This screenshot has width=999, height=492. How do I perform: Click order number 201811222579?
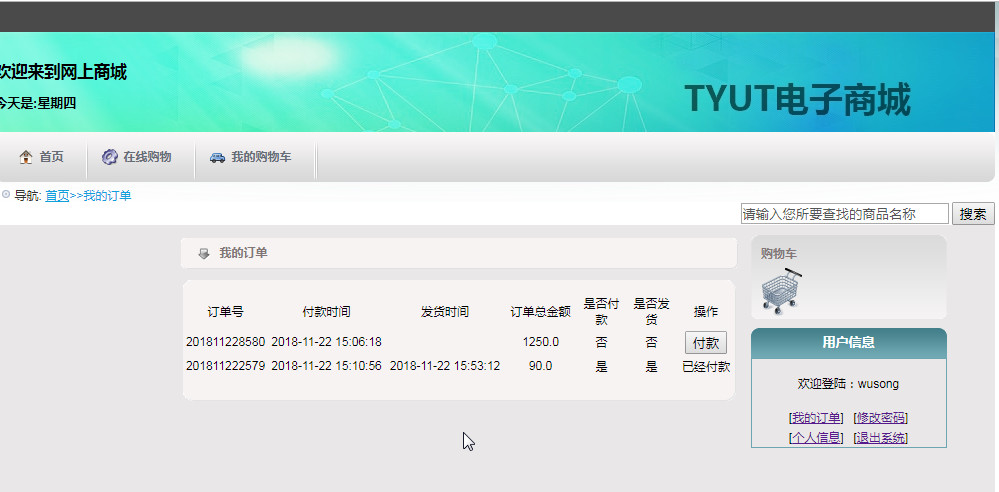pos(226,366)
